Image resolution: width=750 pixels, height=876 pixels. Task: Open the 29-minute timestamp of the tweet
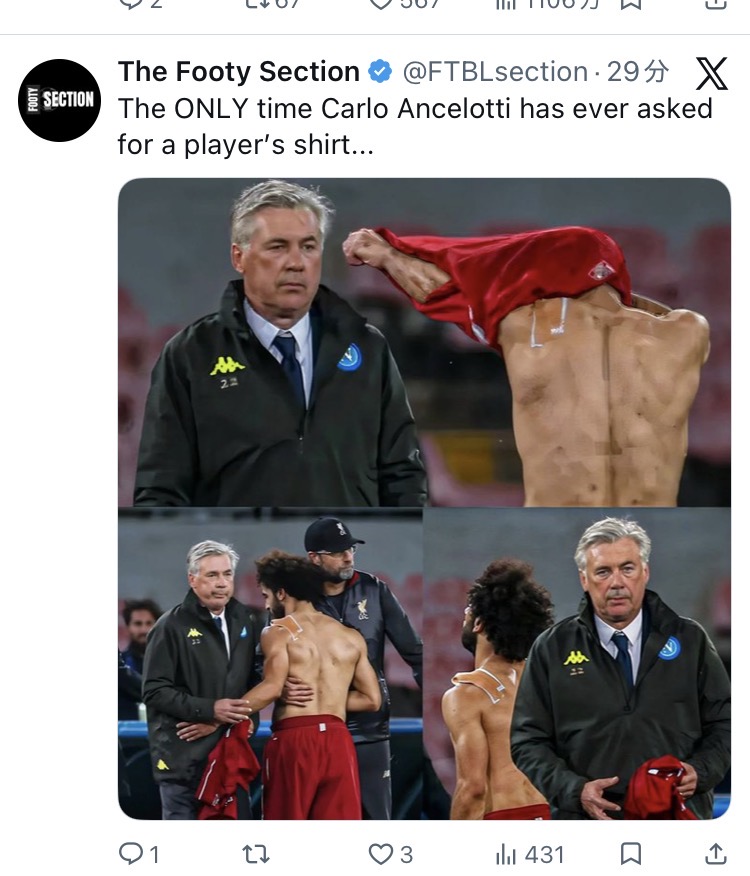(637, 72)
